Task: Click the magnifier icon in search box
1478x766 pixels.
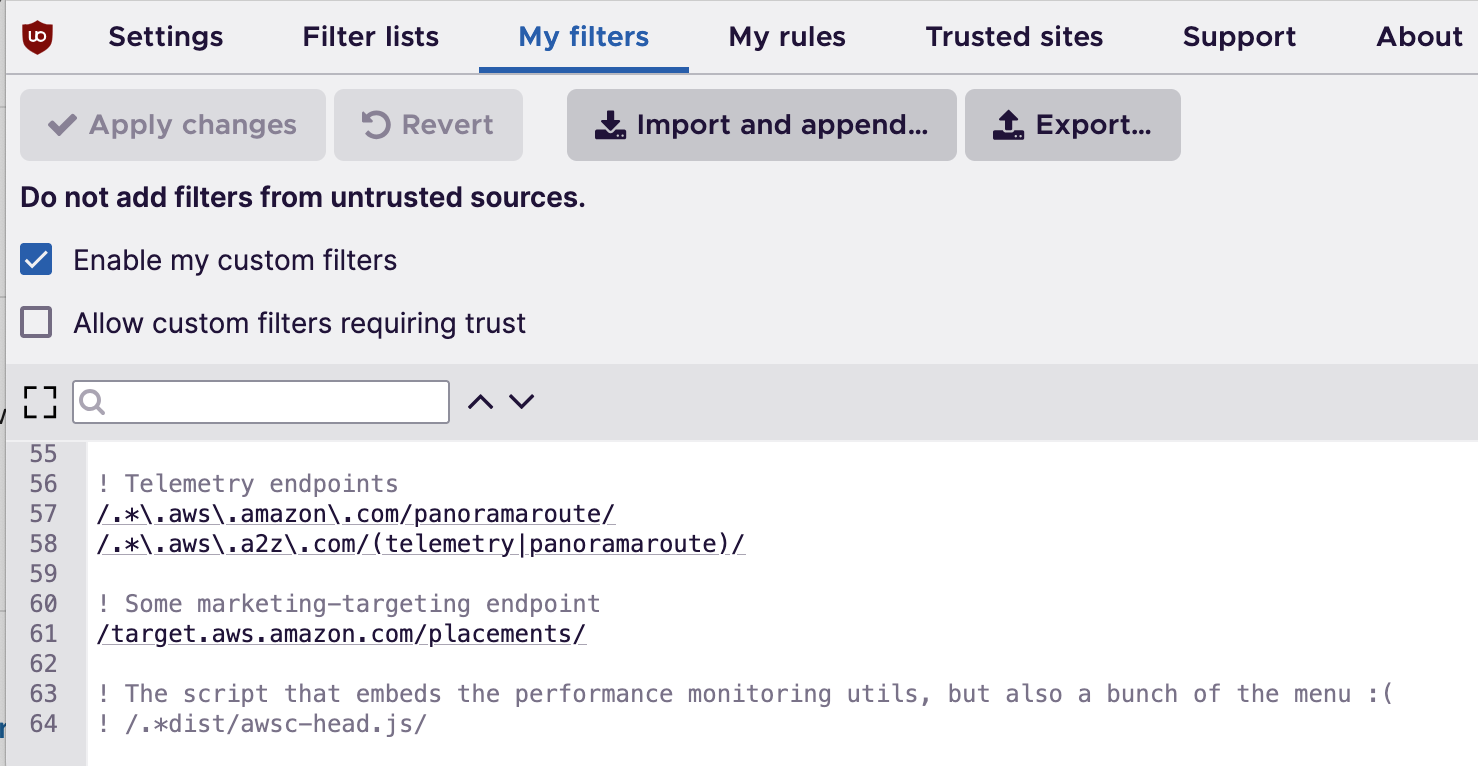Action: pyautogui.click(x=92, y=402)
